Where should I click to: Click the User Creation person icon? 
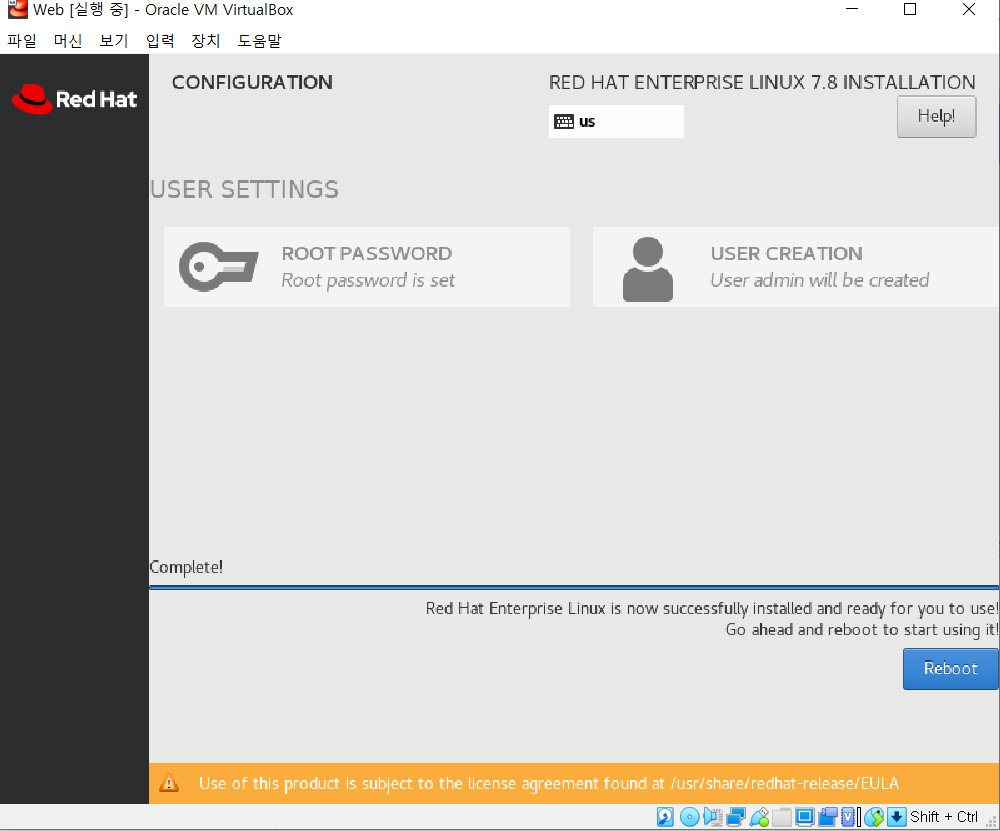coord(647,269)
